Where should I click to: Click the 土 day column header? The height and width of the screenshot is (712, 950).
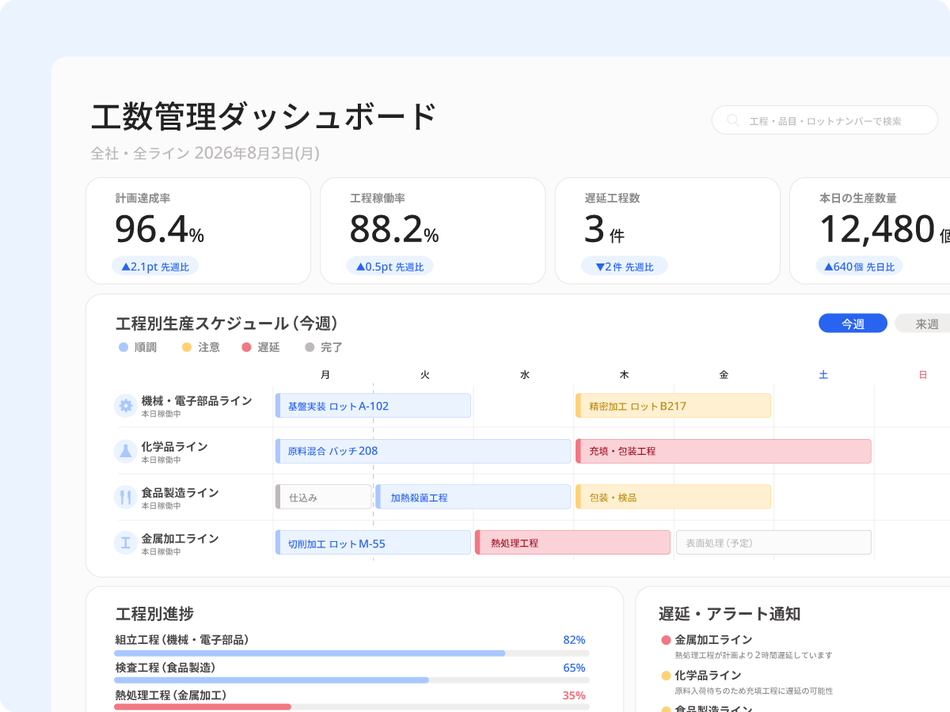coord(823,374)
